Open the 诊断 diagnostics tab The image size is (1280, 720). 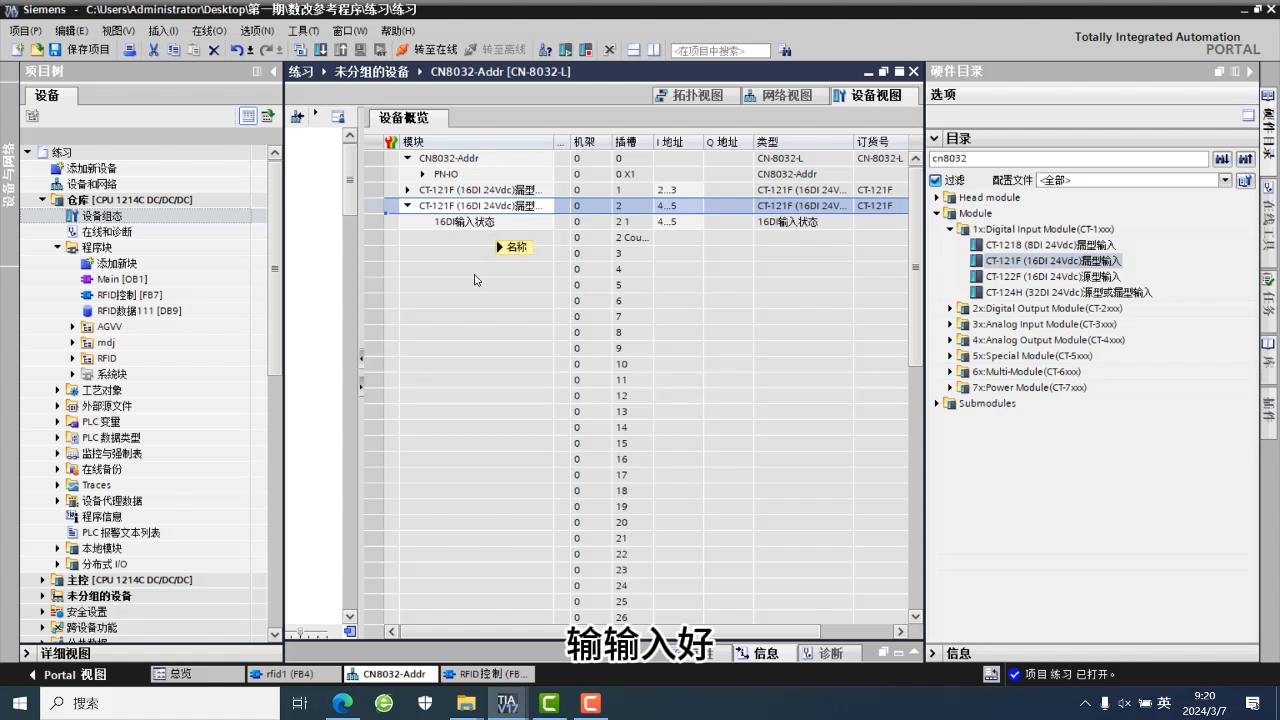pyautogui.click(x=823, y=653)
